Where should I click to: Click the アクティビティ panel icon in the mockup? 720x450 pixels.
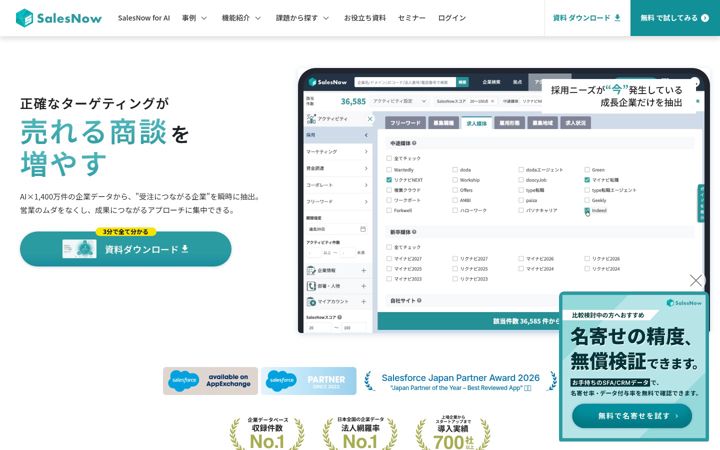pyautogui.click(x=311, y=118)
